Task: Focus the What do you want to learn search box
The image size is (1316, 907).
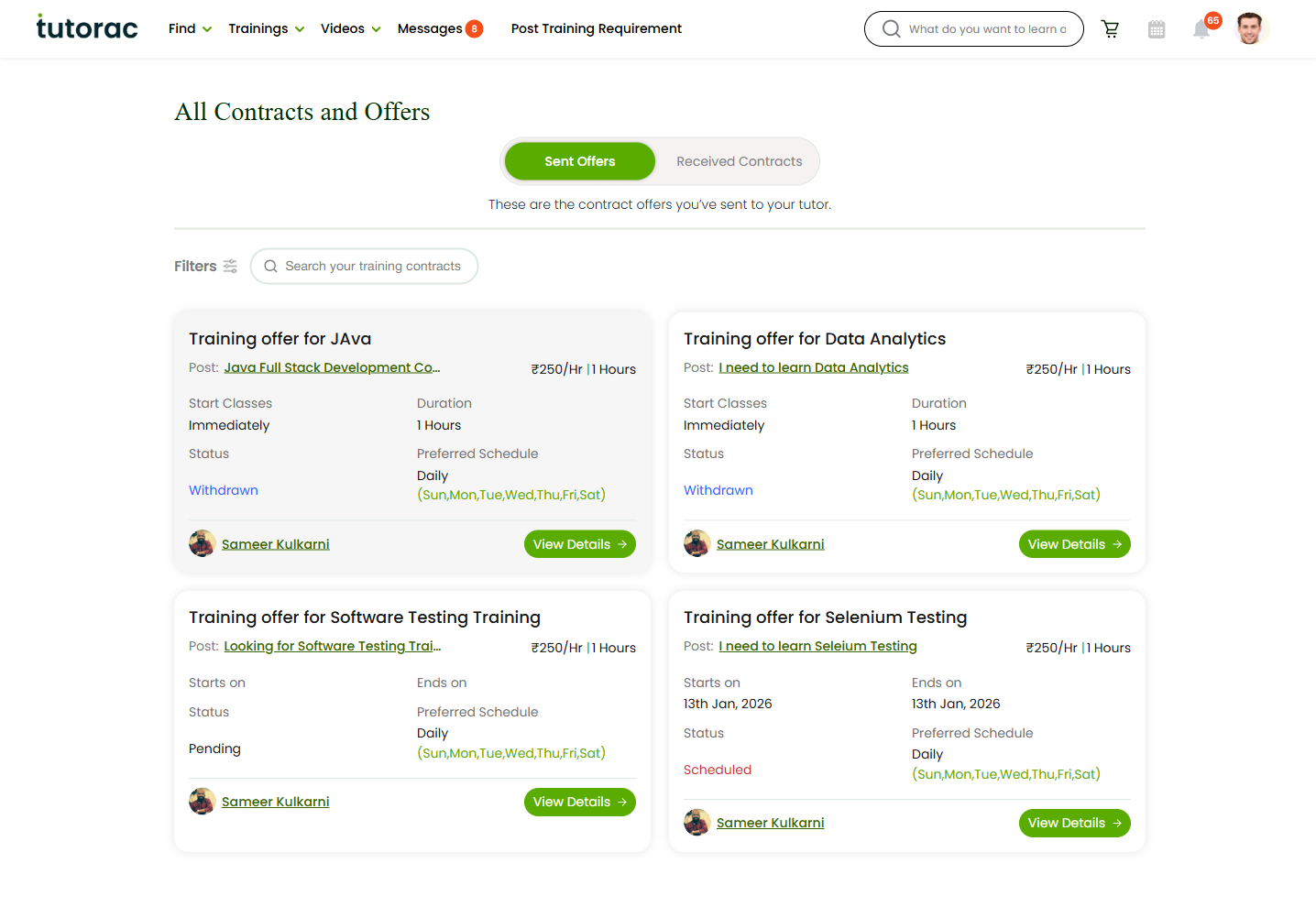Action: (x=974, y=29)
